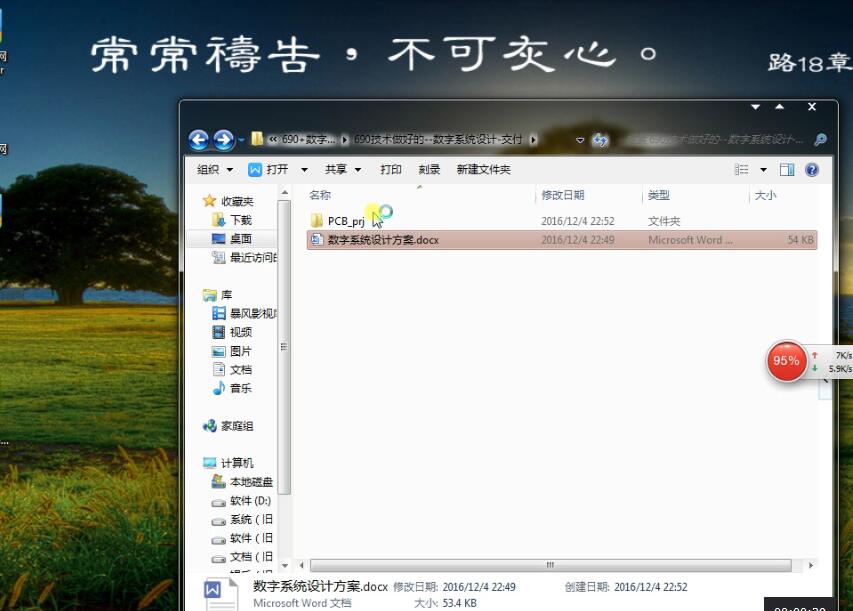Sort by the 修改日期 column header
The height and width of the screenshot is (611, 853).
tap(563, 195)
